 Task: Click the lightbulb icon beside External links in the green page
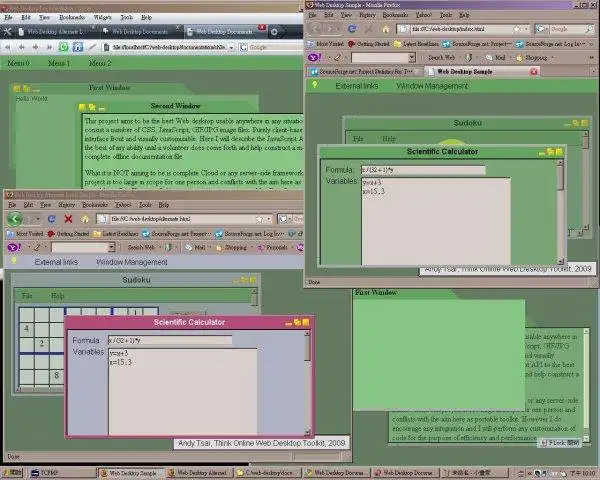click(x=315, y=85)
